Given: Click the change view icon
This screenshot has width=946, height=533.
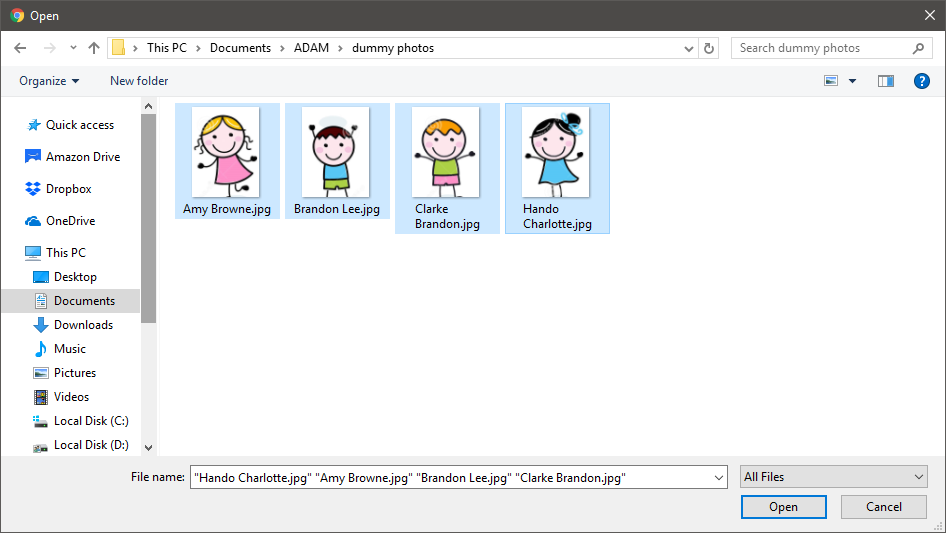Looking at the screenshot, I should 831,81.
